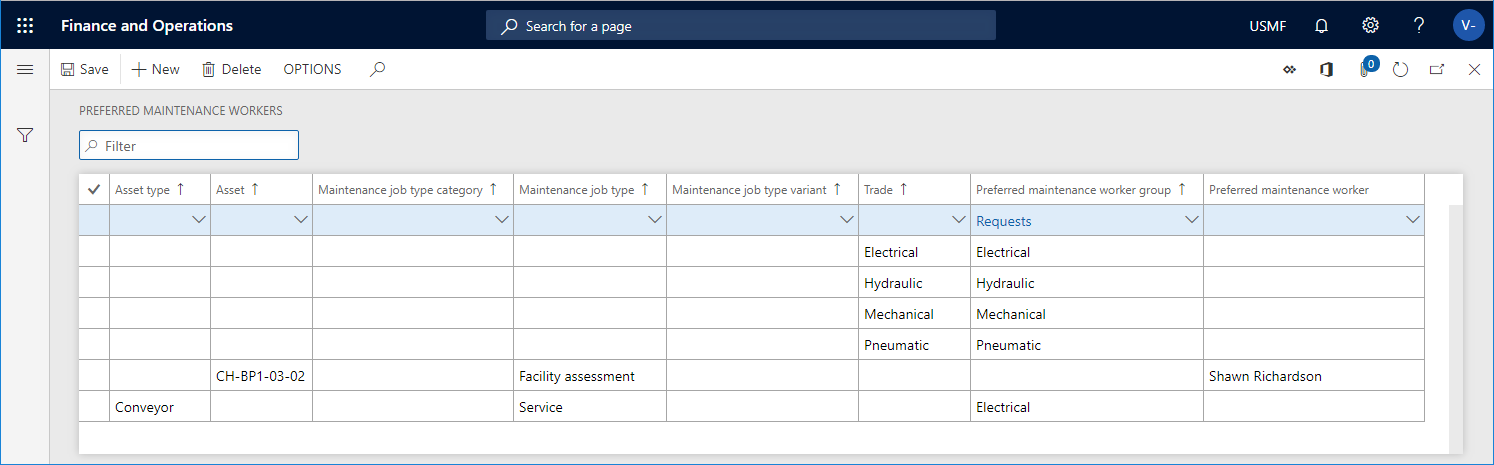Expand the hamburger navigation pane

[25, 69]
